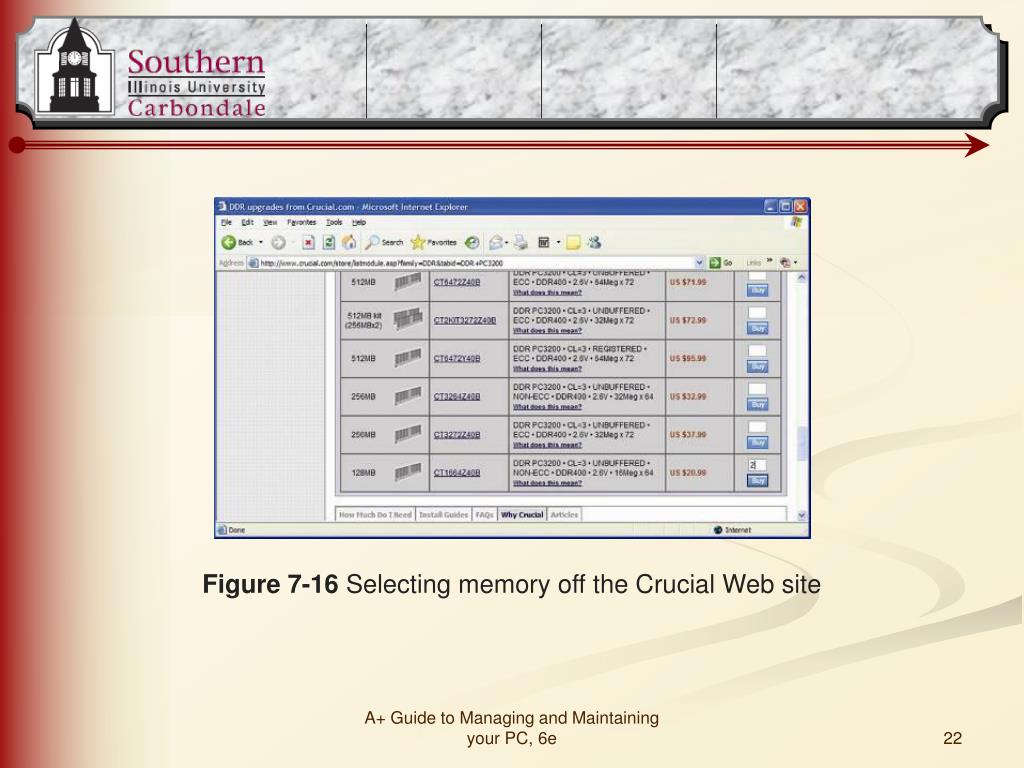The width and height of the screenshot is (1024, 768).
Task: Click Buy for the US $95.99 module
Action: click(758, 366)
